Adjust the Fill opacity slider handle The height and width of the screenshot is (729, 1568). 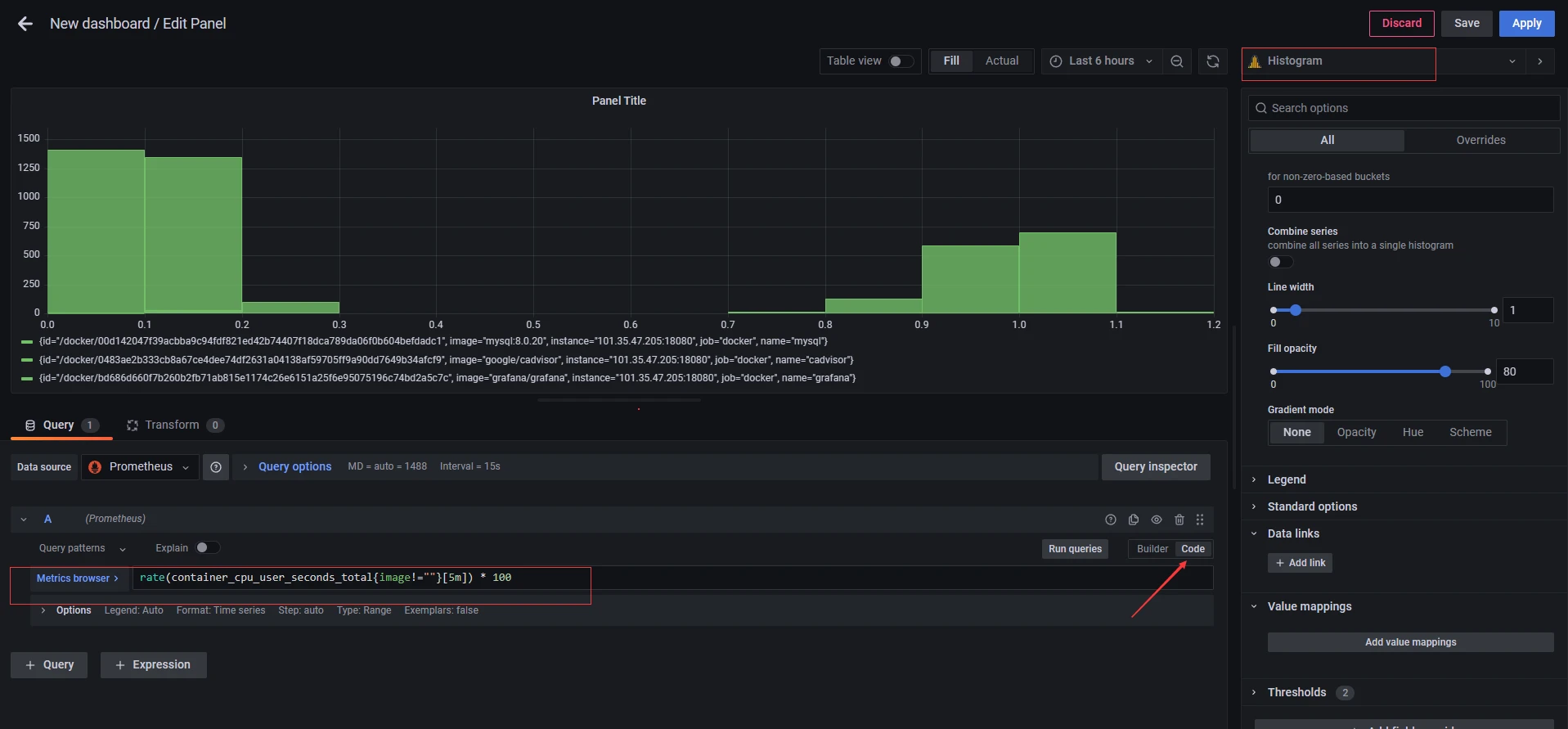click(1445, 371)
